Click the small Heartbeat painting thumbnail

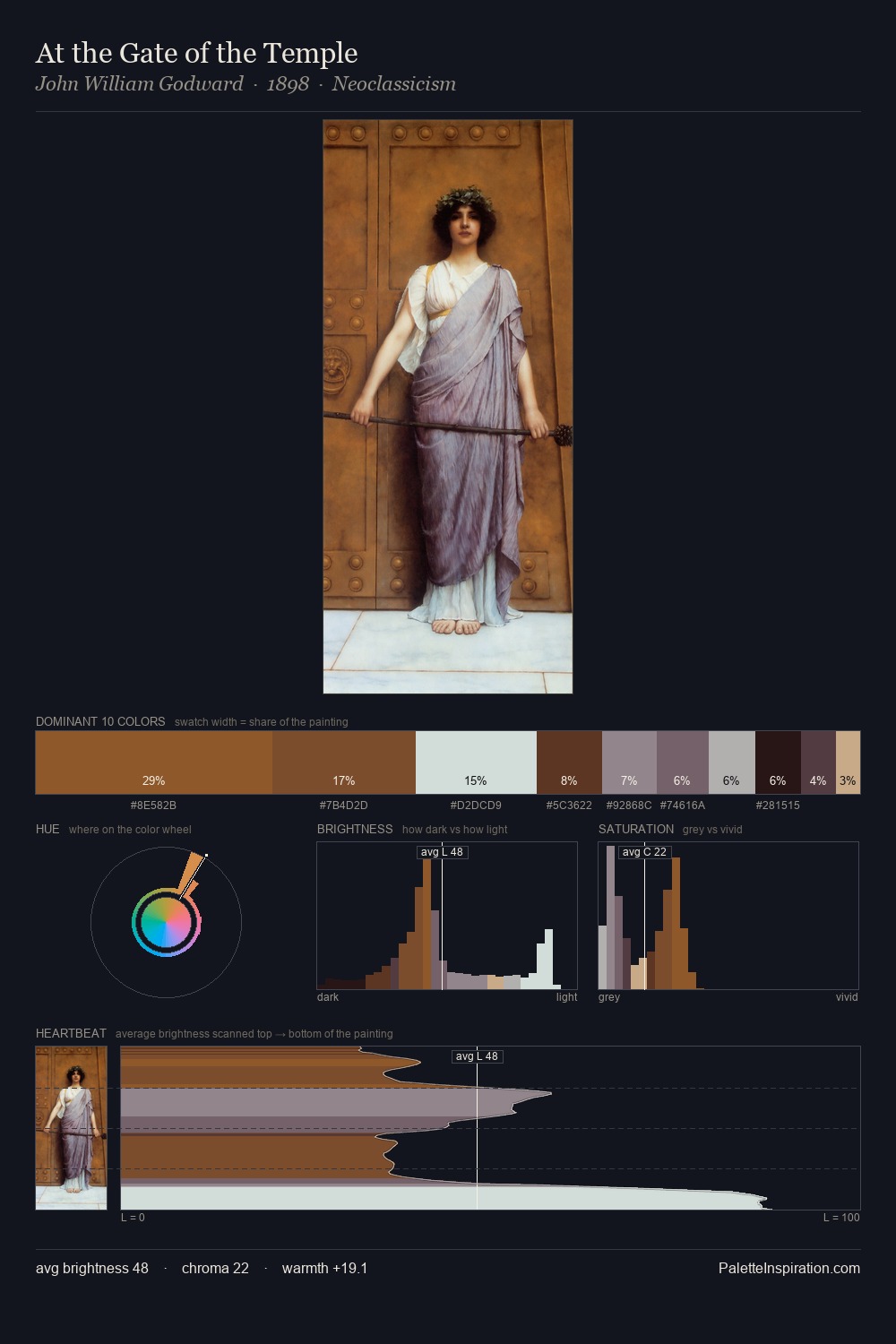pyautogui.click(x=71, y=1128)
